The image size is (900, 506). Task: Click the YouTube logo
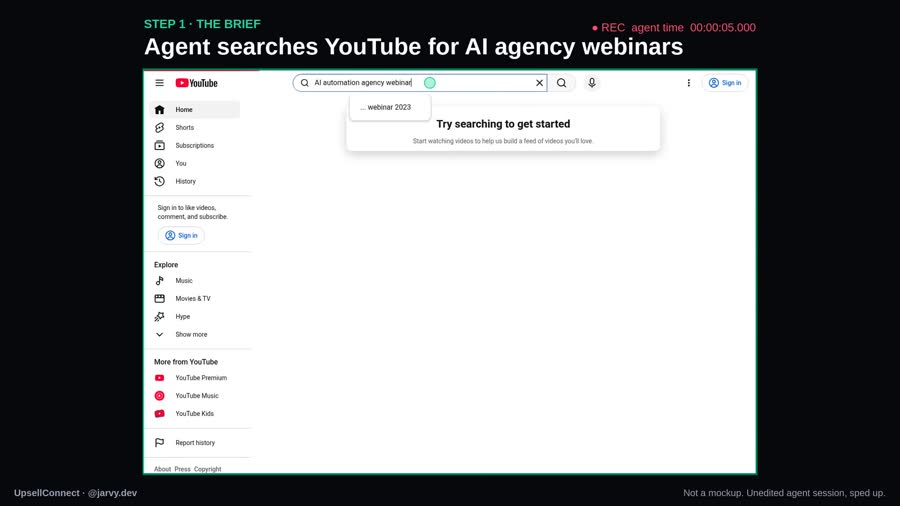(196, 83)
